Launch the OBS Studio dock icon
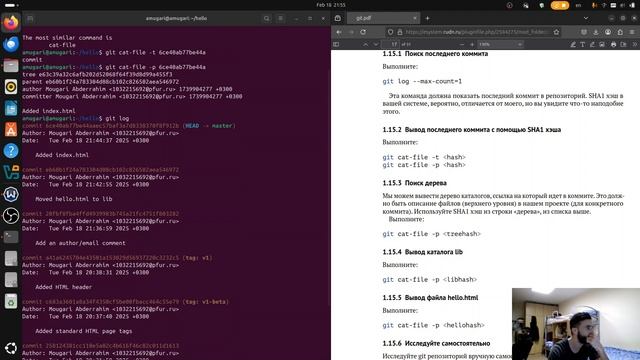 [11, 216]
